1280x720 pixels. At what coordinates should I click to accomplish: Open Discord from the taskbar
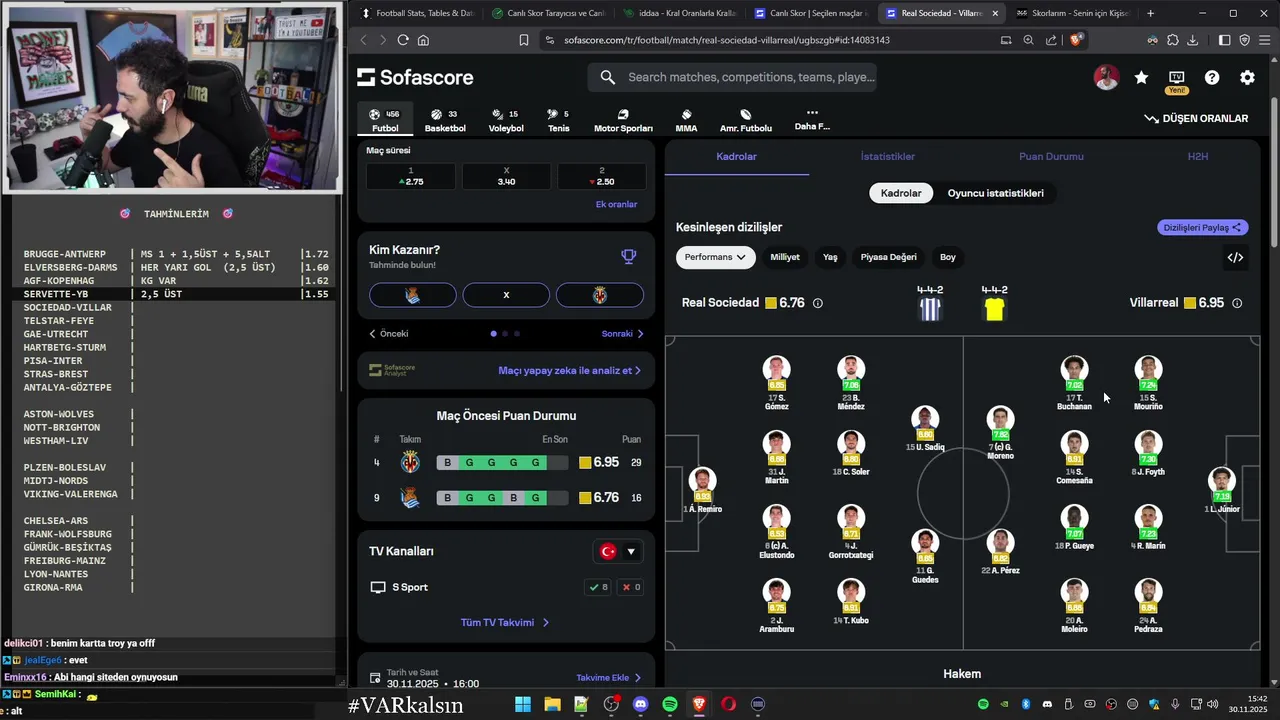point(641,704)
